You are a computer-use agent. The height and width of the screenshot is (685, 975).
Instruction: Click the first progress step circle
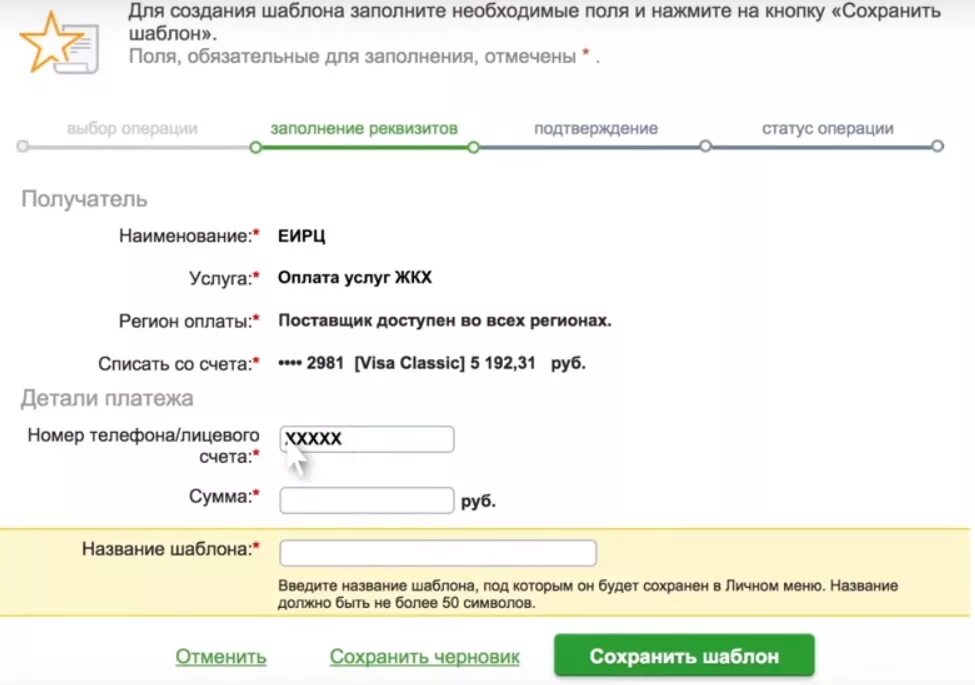pos(23,146)
